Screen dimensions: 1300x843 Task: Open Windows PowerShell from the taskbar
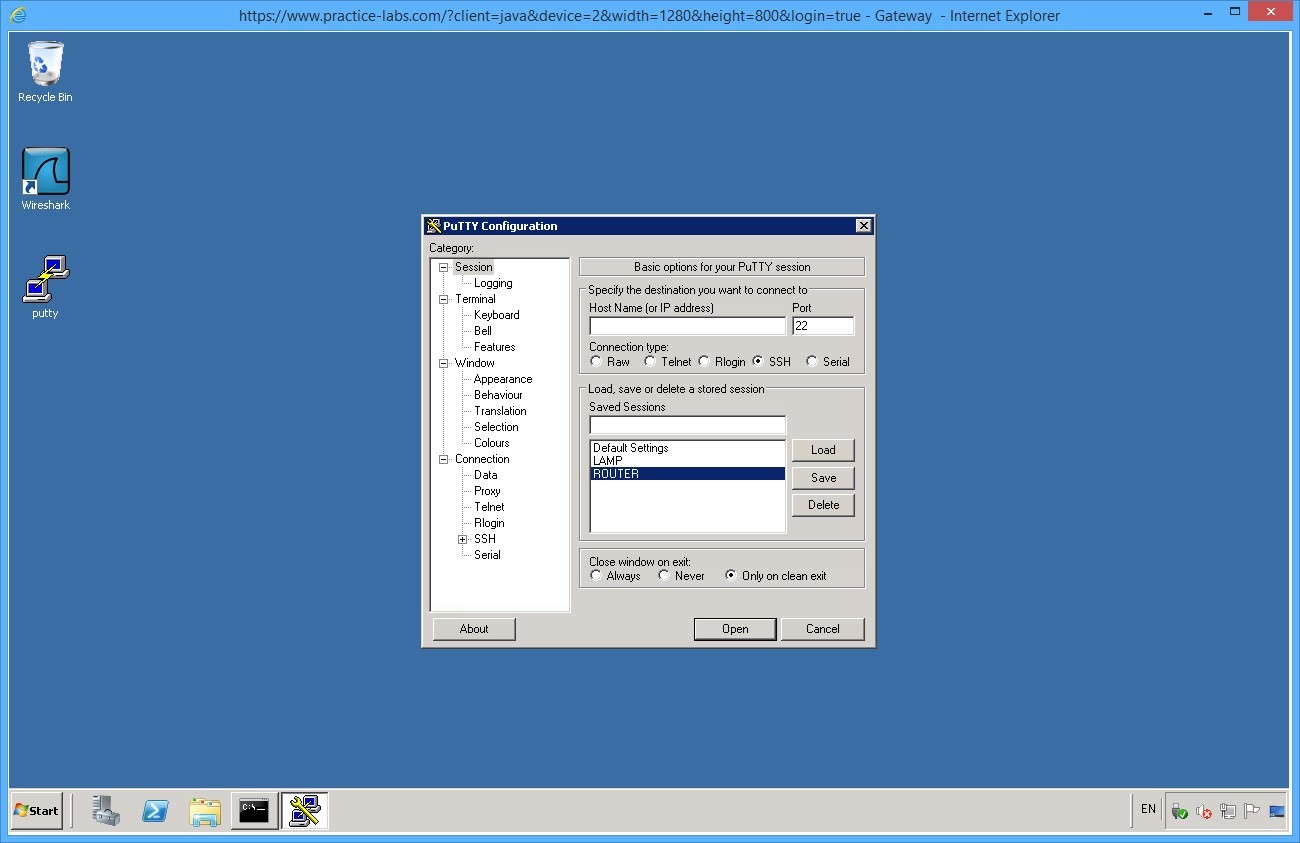pos(155,811)
